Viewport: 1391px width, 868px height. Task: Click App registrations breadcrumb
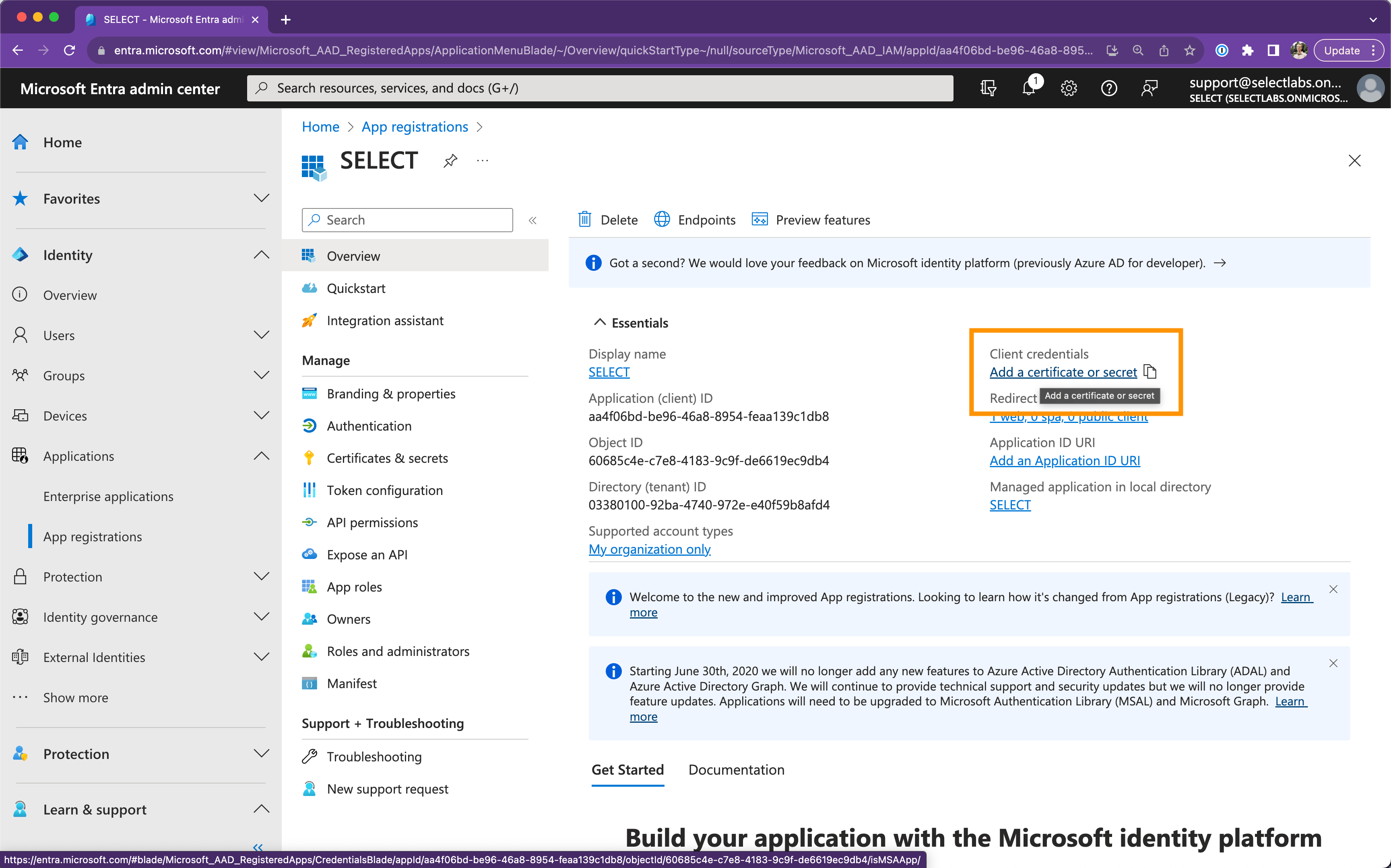[415, 127]
